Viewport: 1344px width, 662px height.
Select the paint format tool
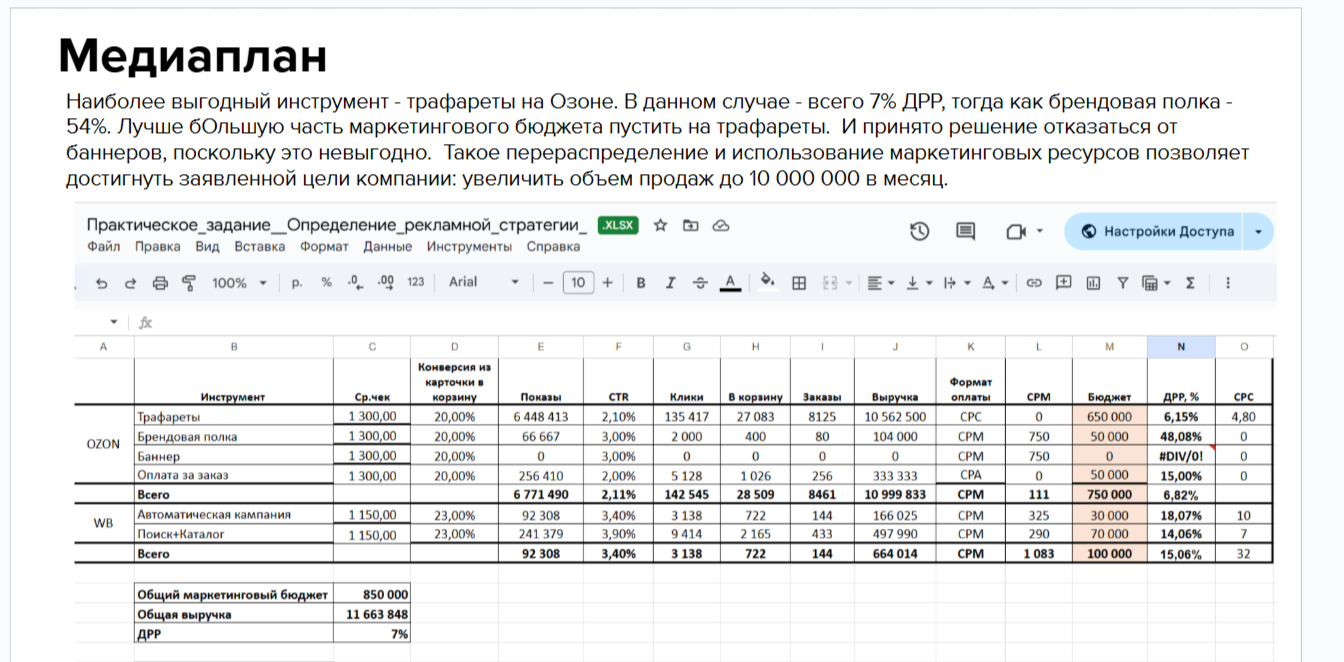click(x=189, y=283)
